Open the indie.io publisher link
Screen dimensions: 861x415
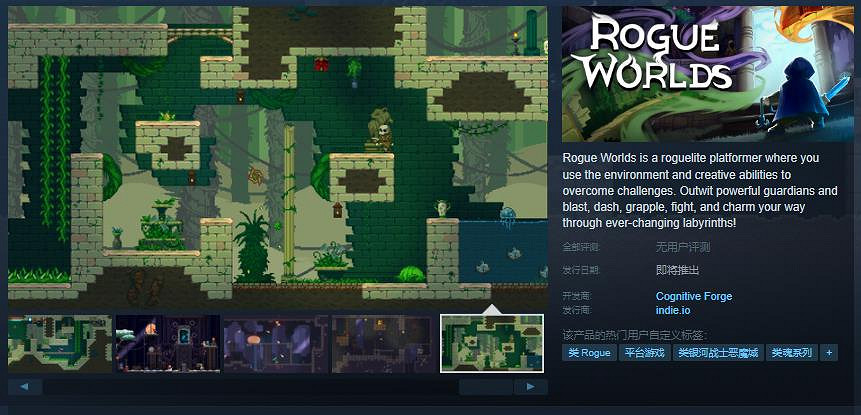673,311
